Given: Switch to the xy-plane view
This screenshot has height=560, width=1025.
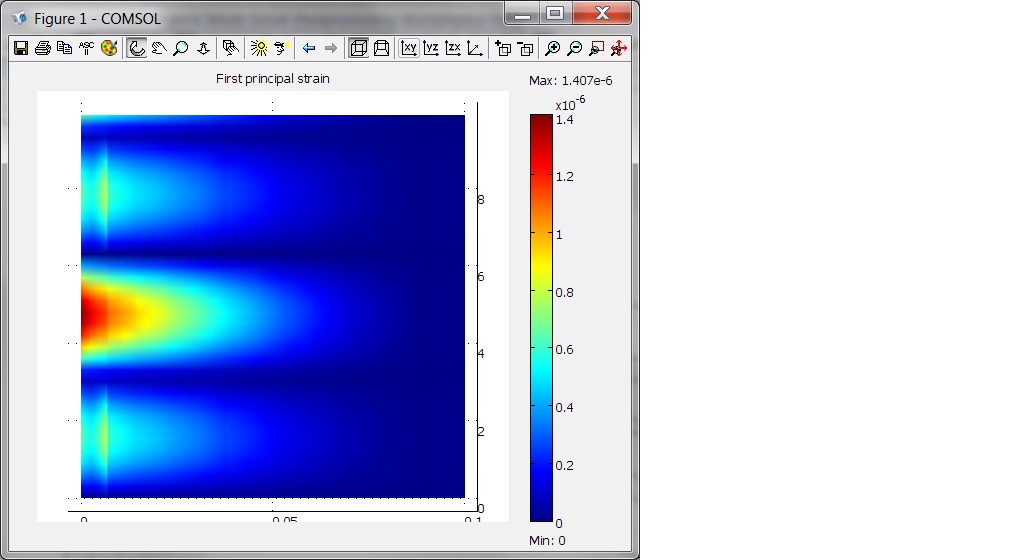Looking at the screenshot, I should pyautogui.click(x=409, y=48).
